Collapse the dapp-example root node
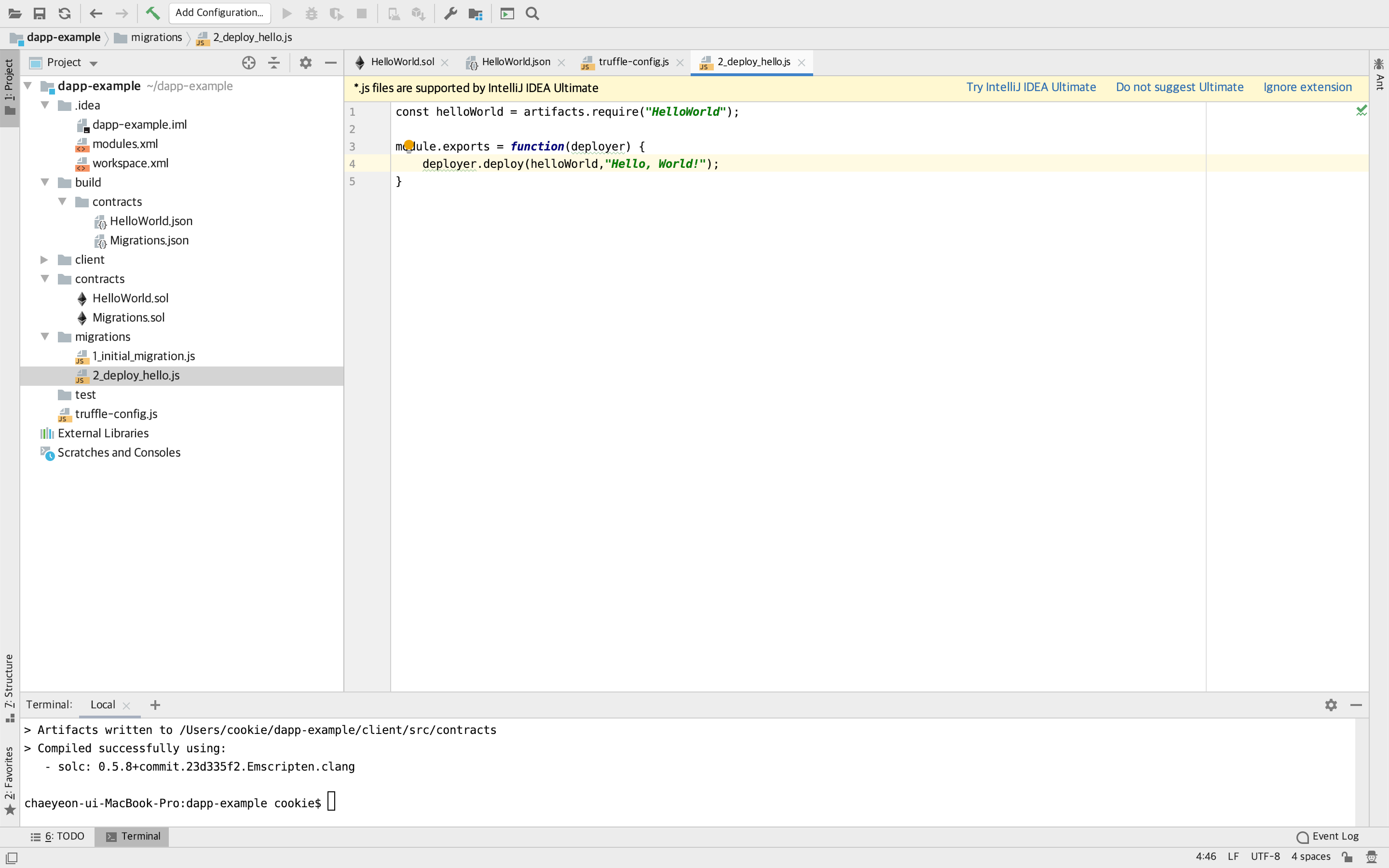Viewport: 1389px width, 868px height. [27, 86]
